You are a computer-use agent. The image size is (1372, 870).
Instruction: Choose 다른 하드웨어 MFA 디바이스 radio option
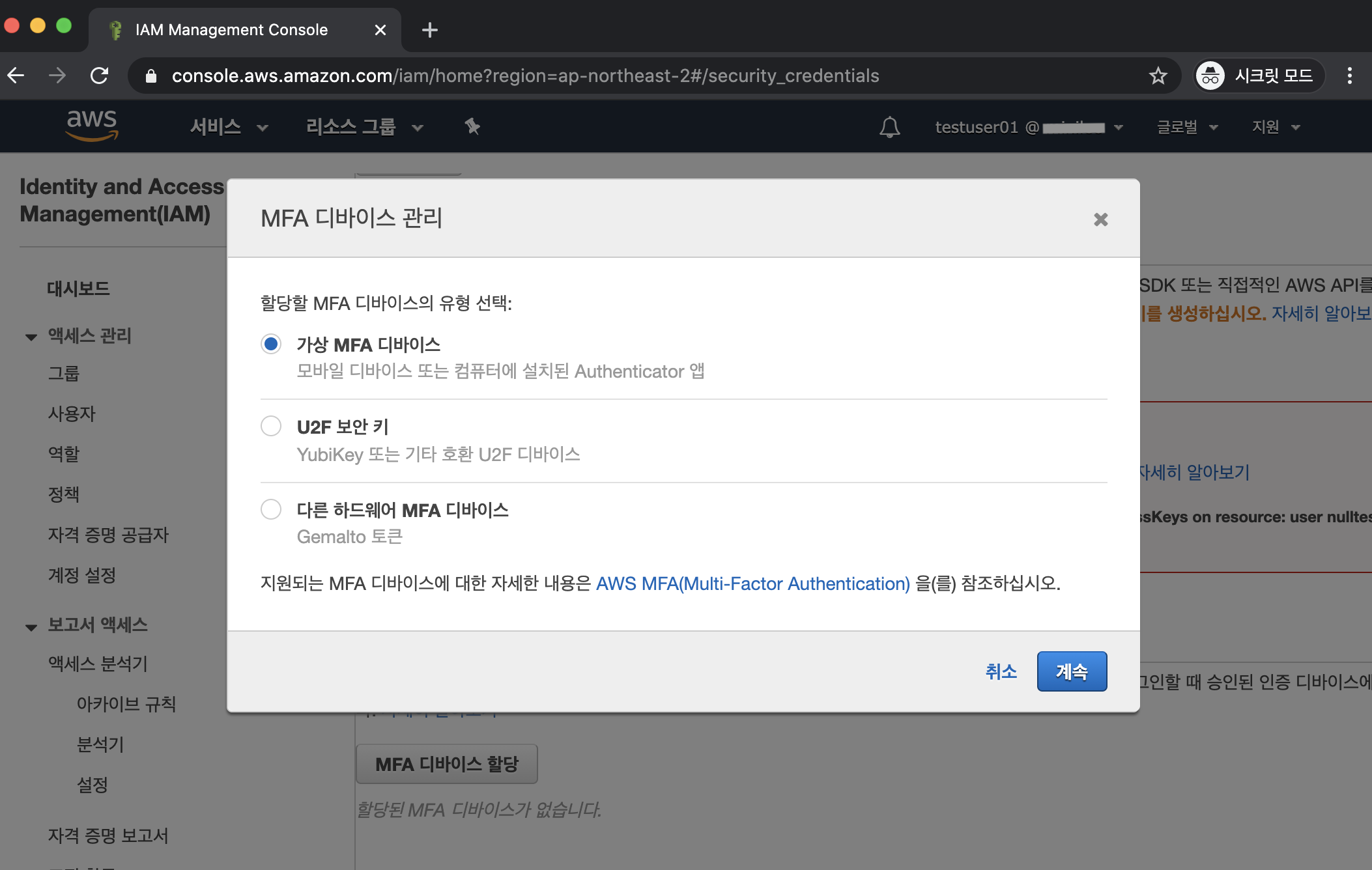(x=271, y=509)
